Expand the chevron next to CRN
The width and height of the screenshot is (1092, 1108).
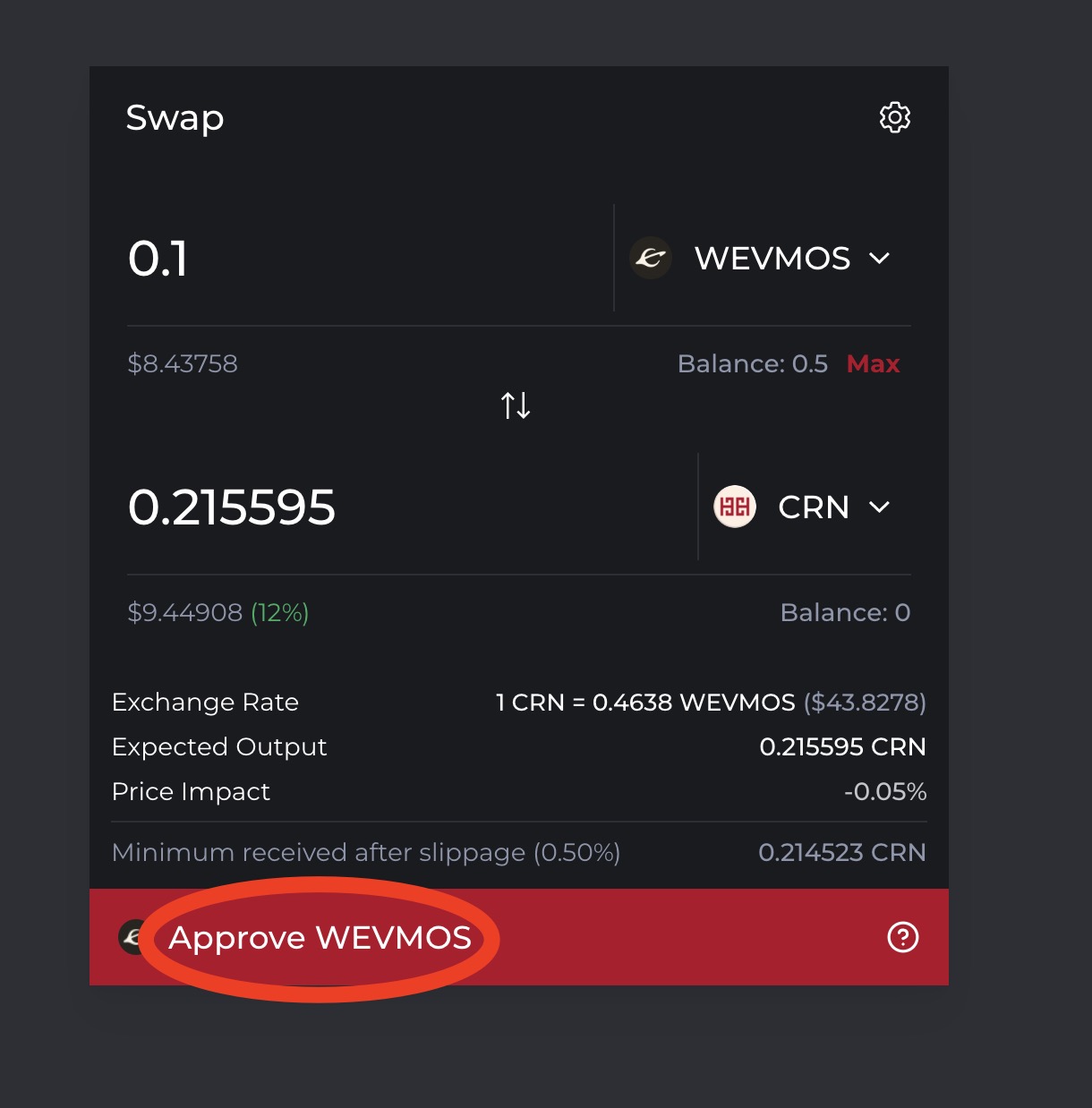(x=880, y=507)
